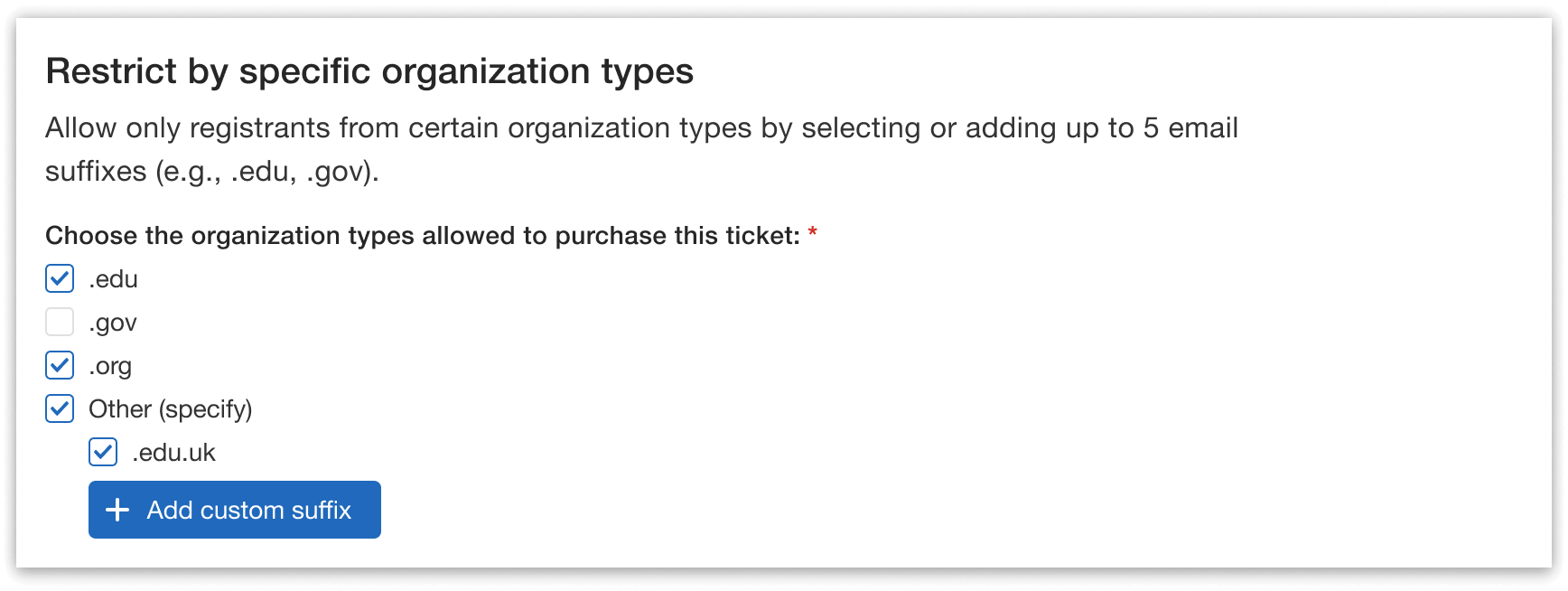Select the .edu label text
The height and width of the screenshot is (591, 1568).
pos(113,278)
